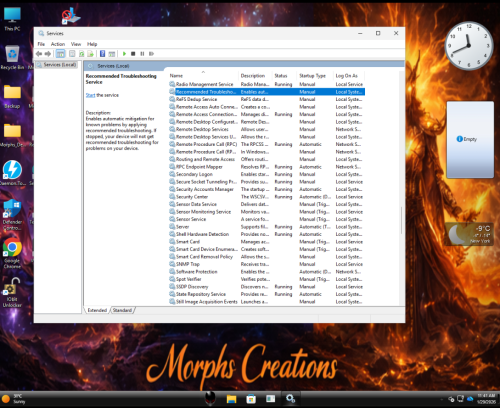Click the services list vertical scrollbar
The height and width of the screenshot is (408, 500).
pos(402,220)
